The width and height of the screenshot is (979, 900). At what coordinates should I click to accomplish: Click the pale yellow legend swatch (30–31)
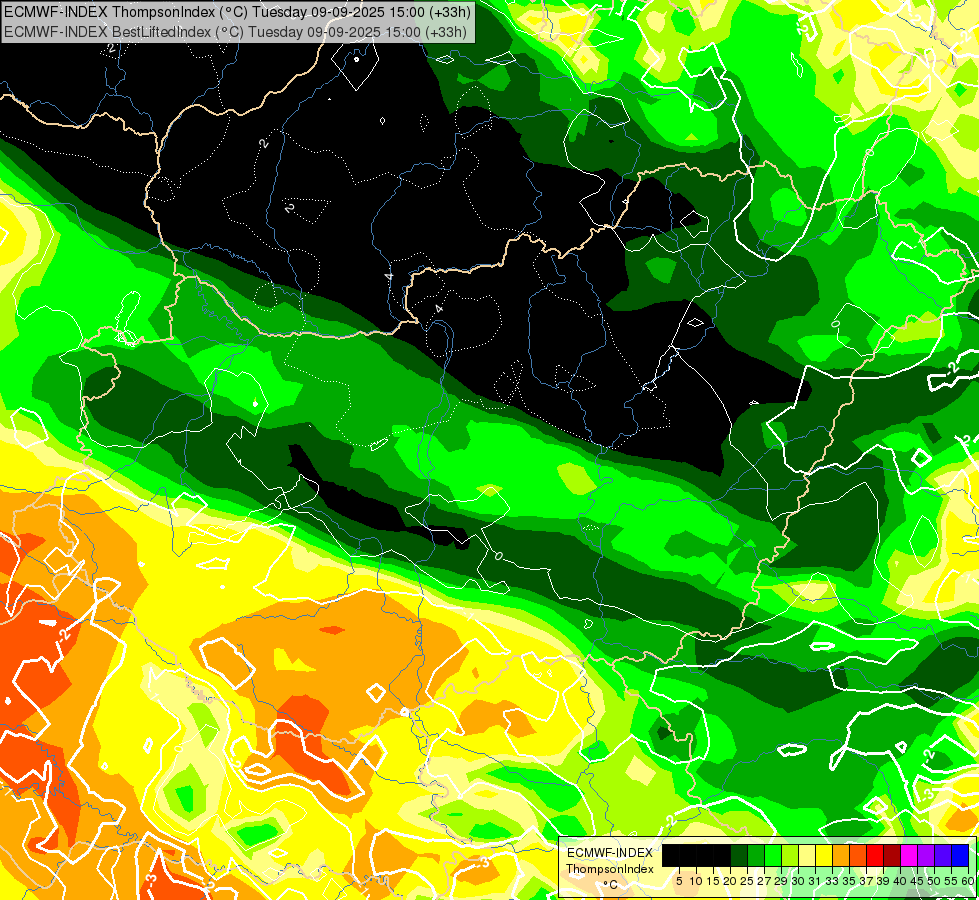[x=807, y=856]
